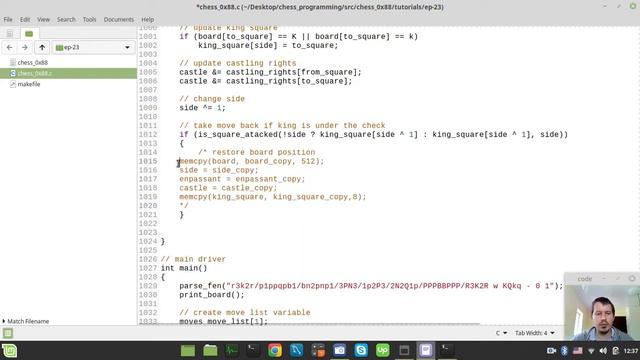Open the Tools menu
The image size is (640, 360).
click(x=89, y=19)
